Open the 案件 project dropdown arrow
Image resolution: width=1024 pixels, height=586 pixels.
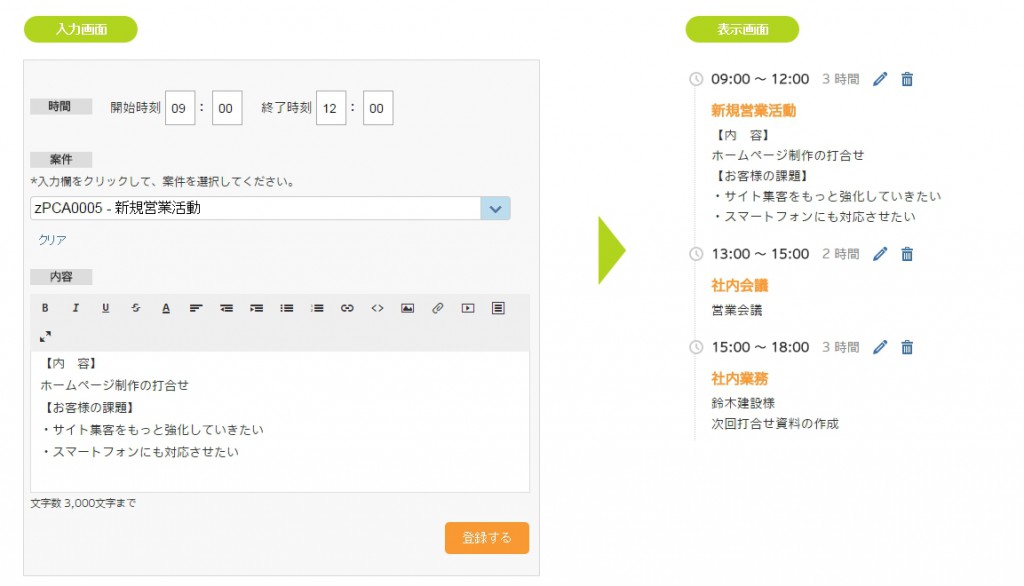point(496,208)
